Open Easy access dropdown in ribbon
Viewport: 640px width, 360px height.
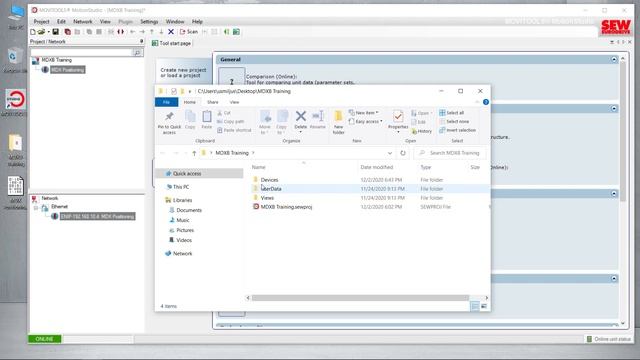click(366, 122)
